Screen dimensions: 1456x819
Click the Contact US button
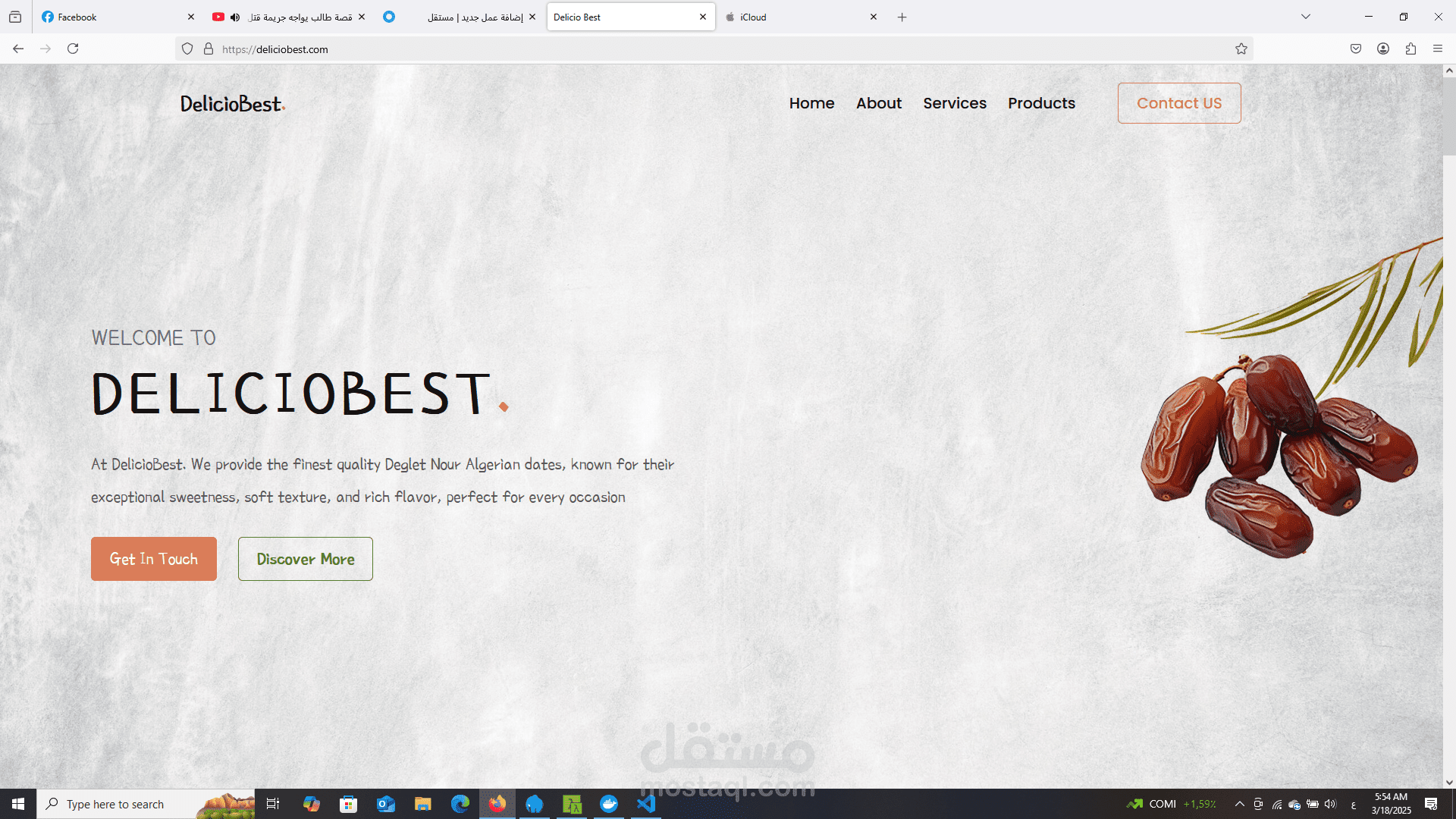(1179, 103)
